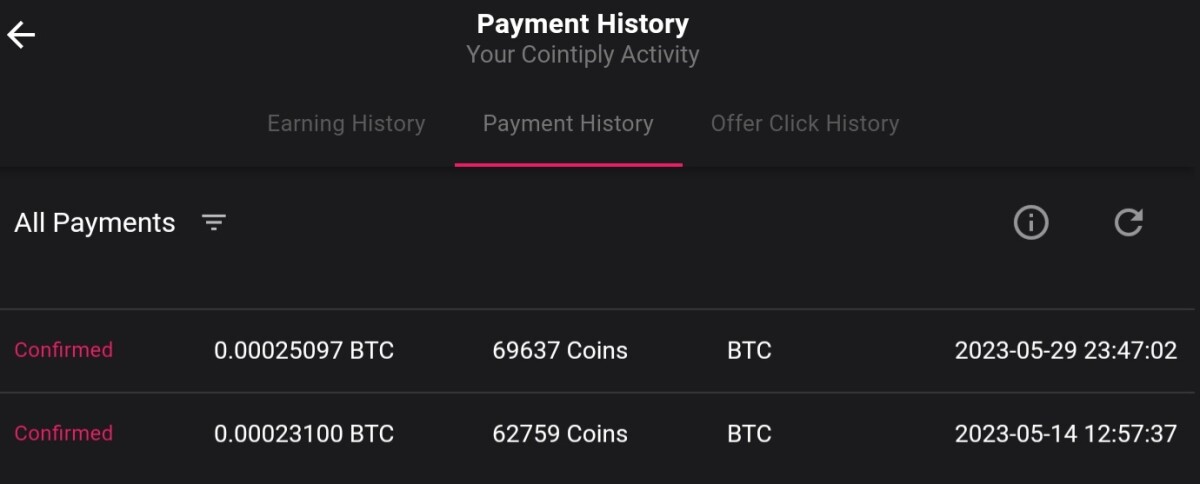This screenshot has height=484, width=1200.
Task: Go back using the arrow icon
Action: (x=21, y=35)
